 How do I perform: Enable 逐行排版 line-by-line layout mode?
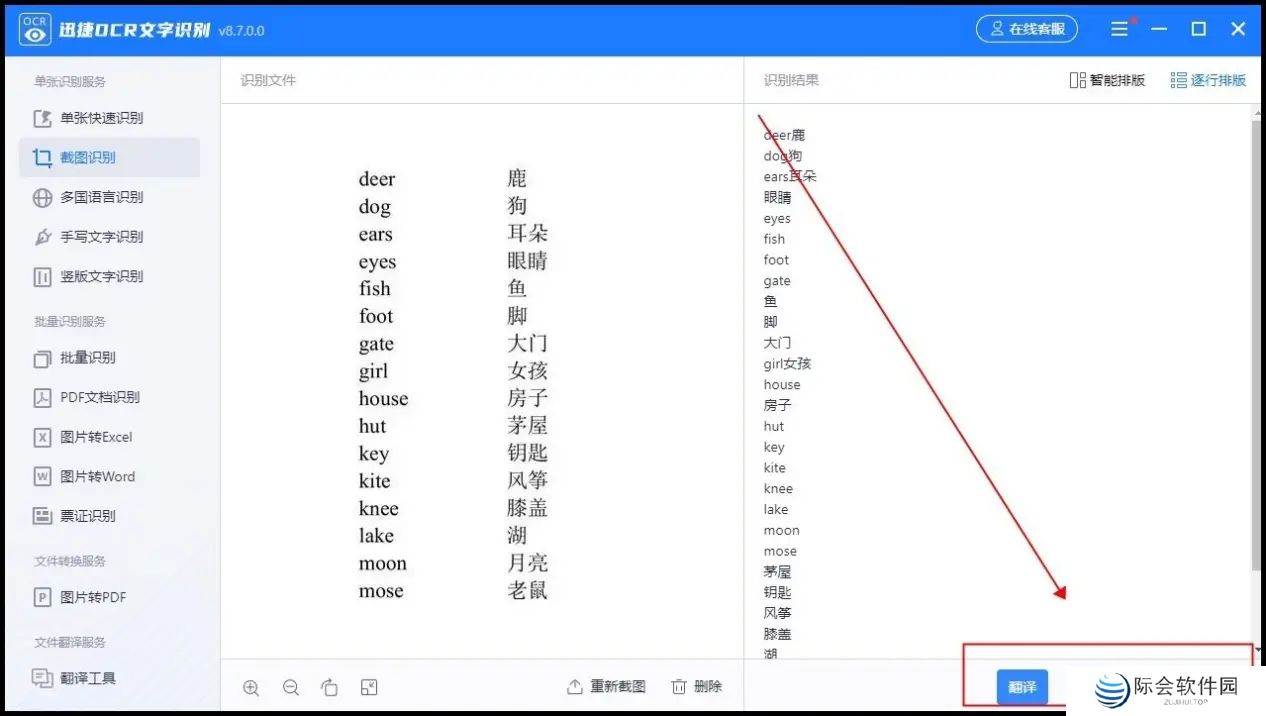click(1208, 80)
